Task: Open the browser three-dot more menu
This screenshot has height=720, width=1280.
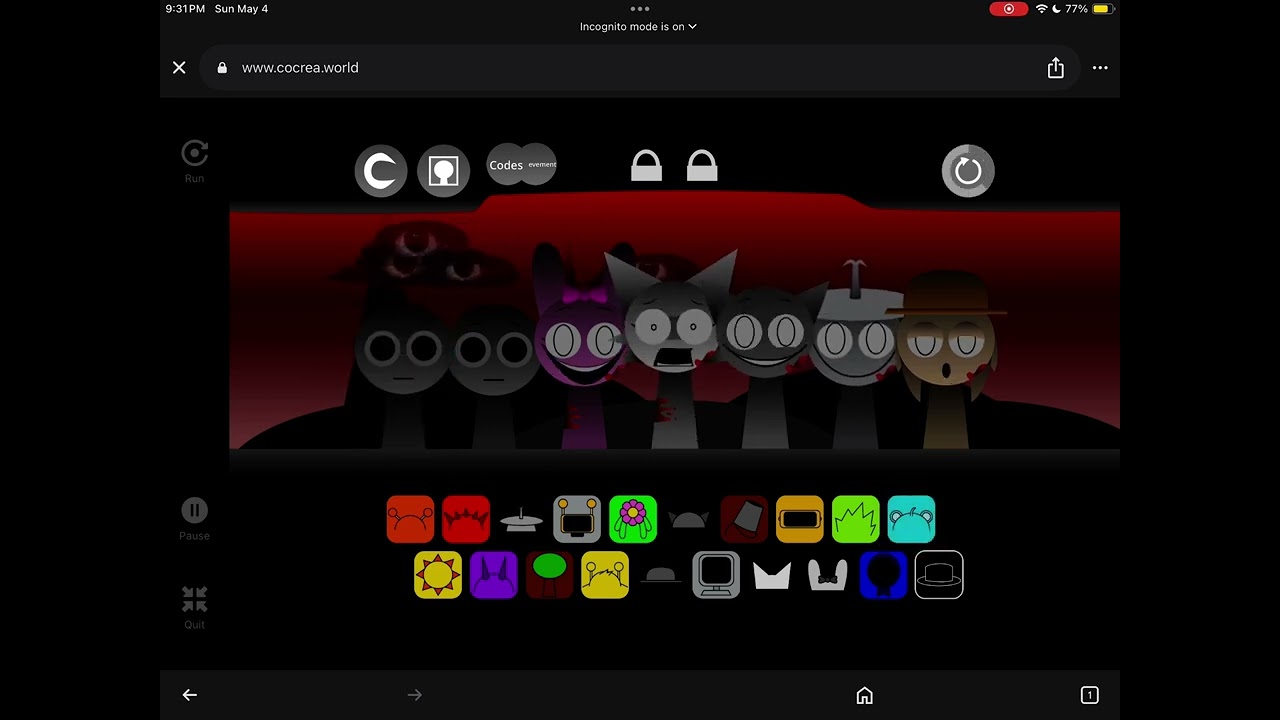Action: pos(1100,68)
